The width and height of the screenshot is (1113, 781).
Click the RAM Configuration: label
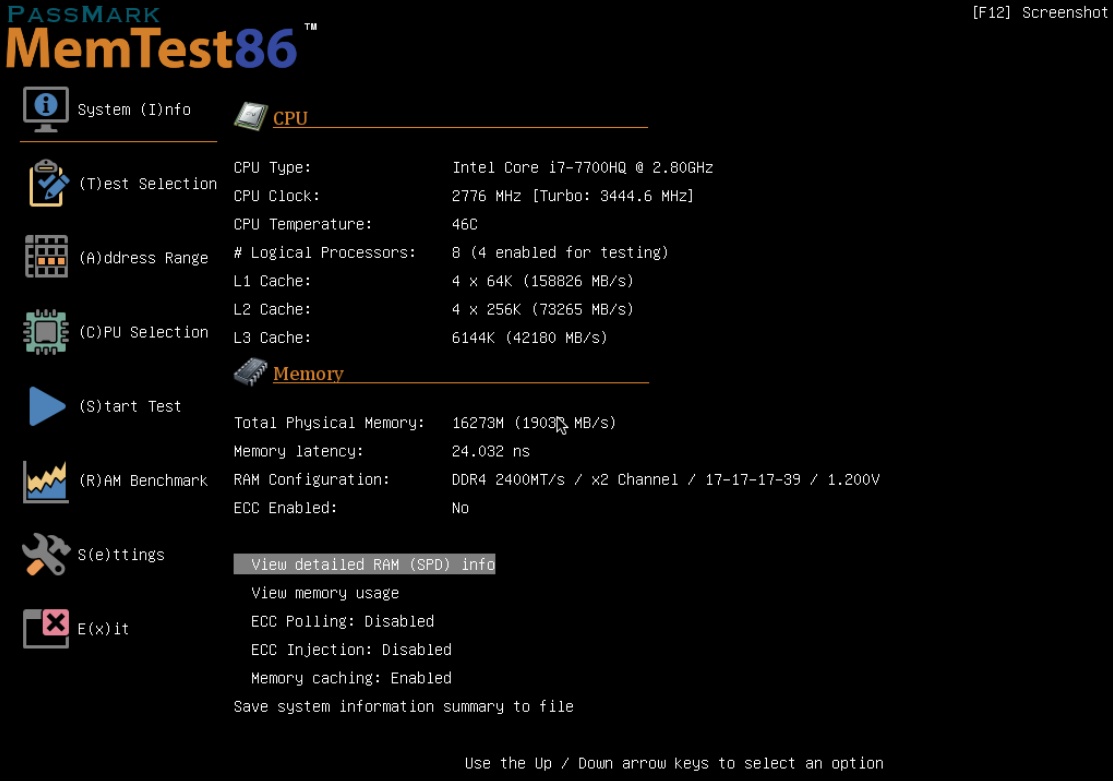coord(312,480)
